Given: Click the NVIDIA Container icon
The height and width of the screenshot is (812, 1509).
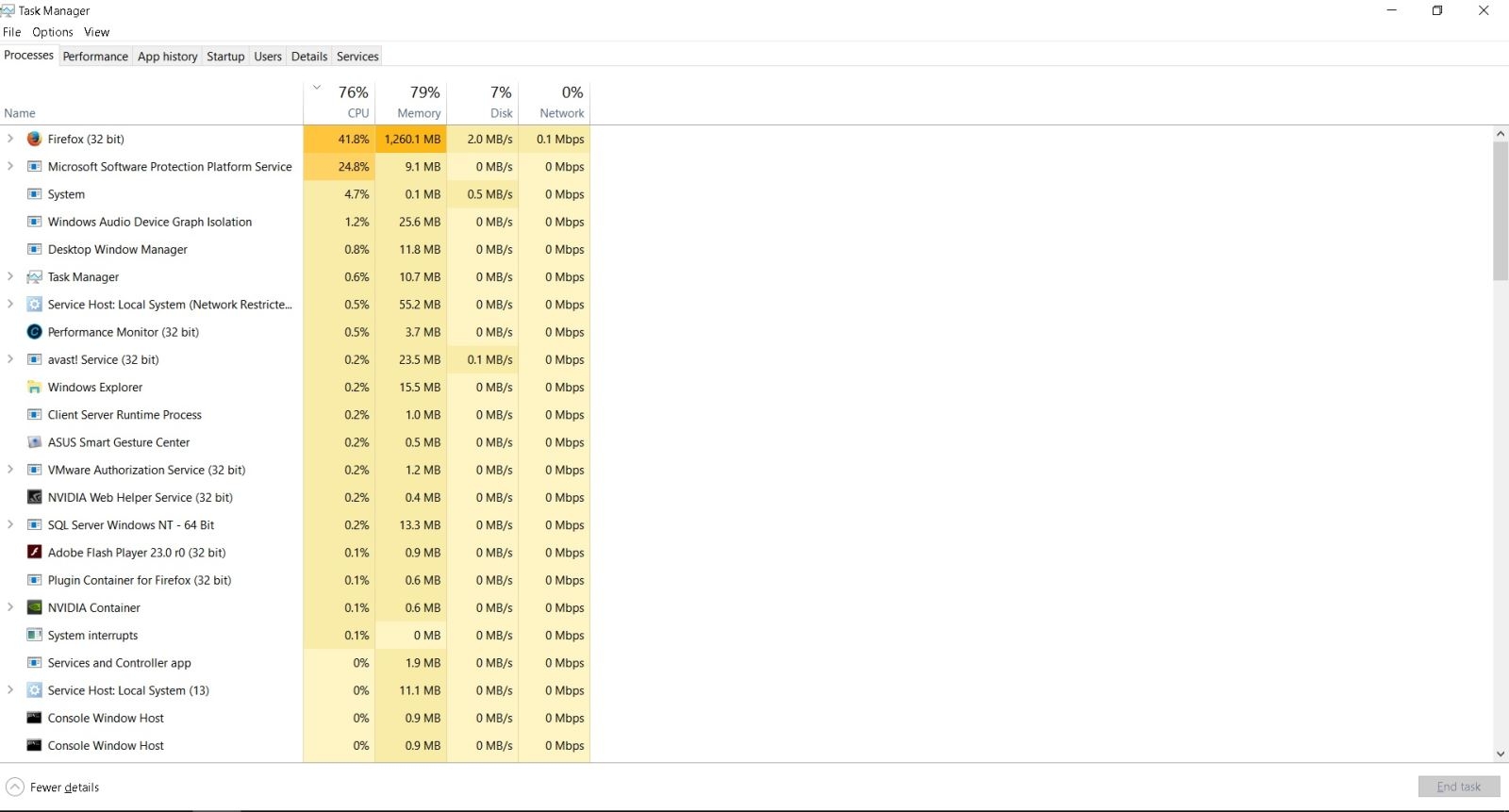Looking at the screenshot, I should (35, 607).
